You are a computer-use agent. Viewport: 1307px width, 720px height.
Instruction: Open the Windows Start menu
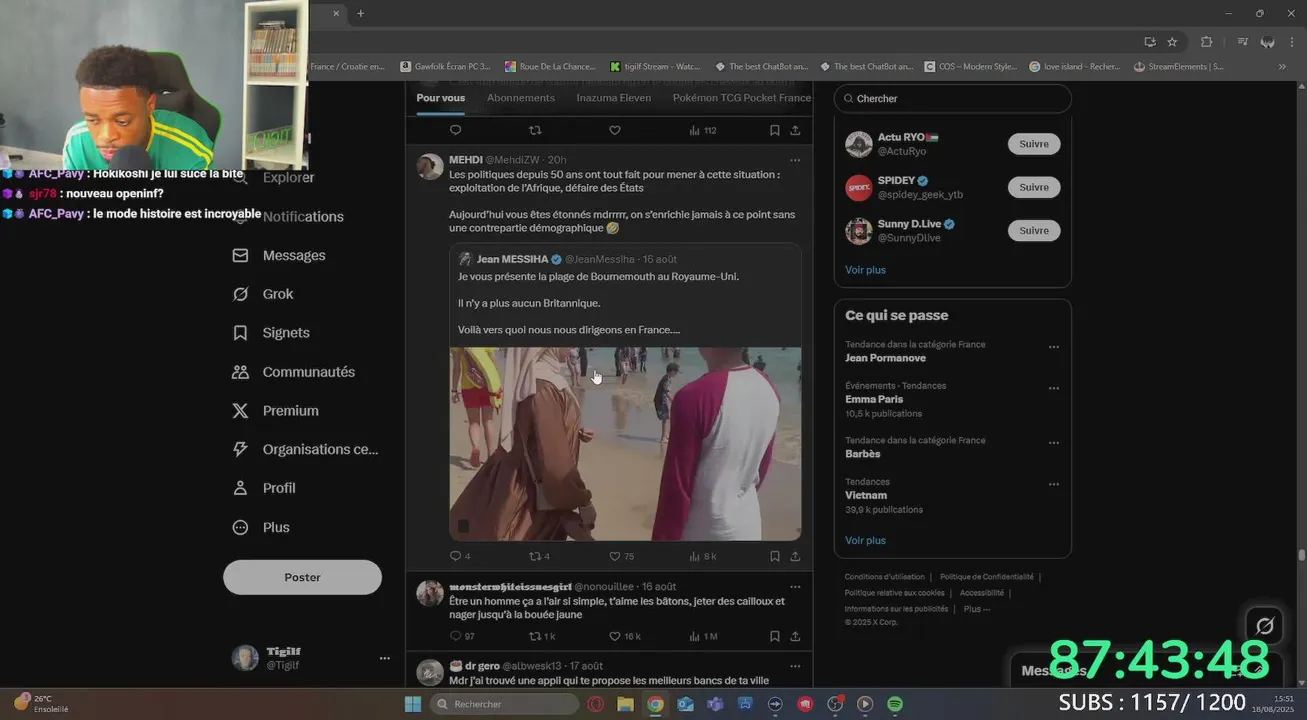pyautogui.click(x=412, y=704)
